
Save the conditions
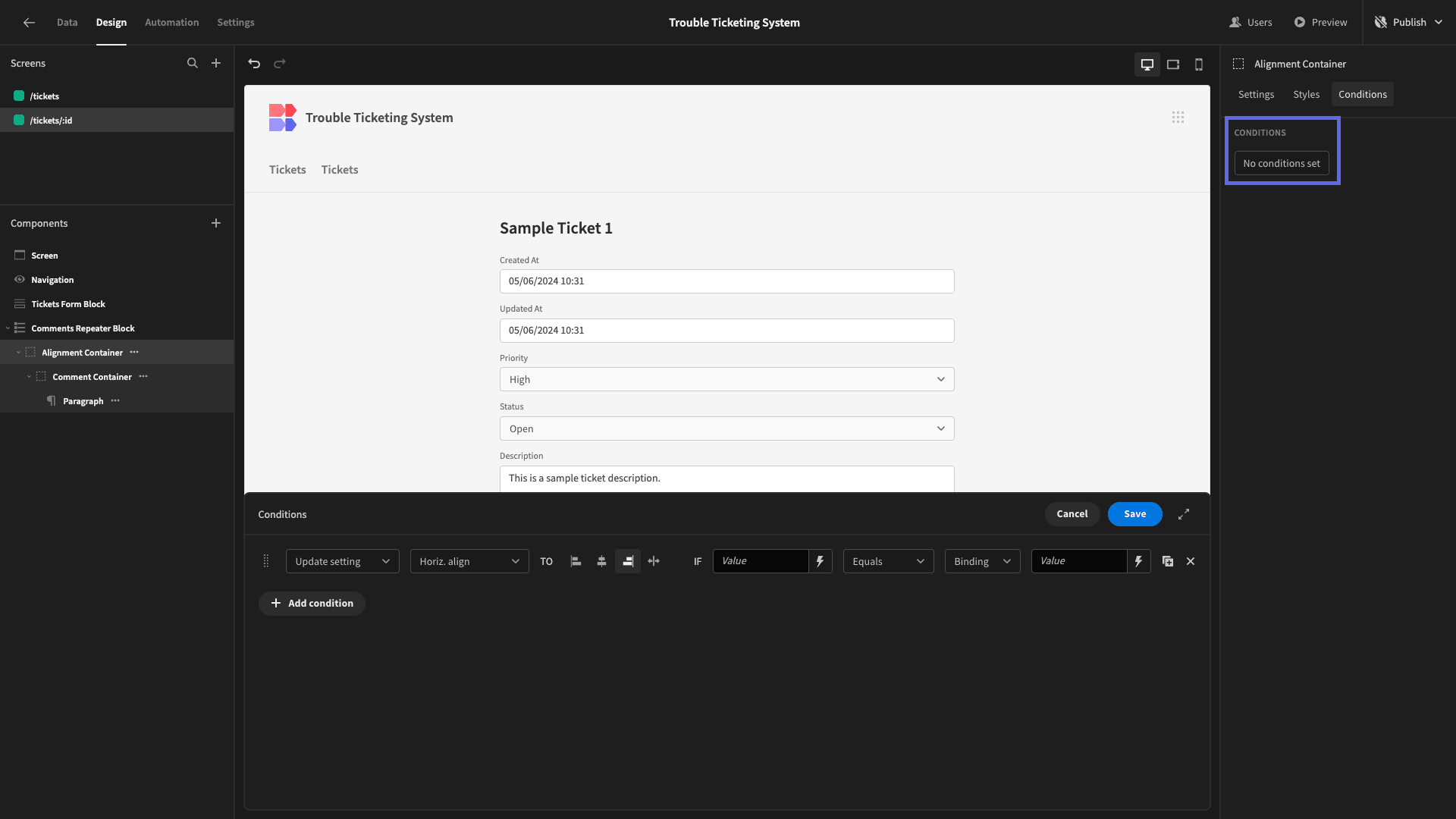[x=1135, y=514]
